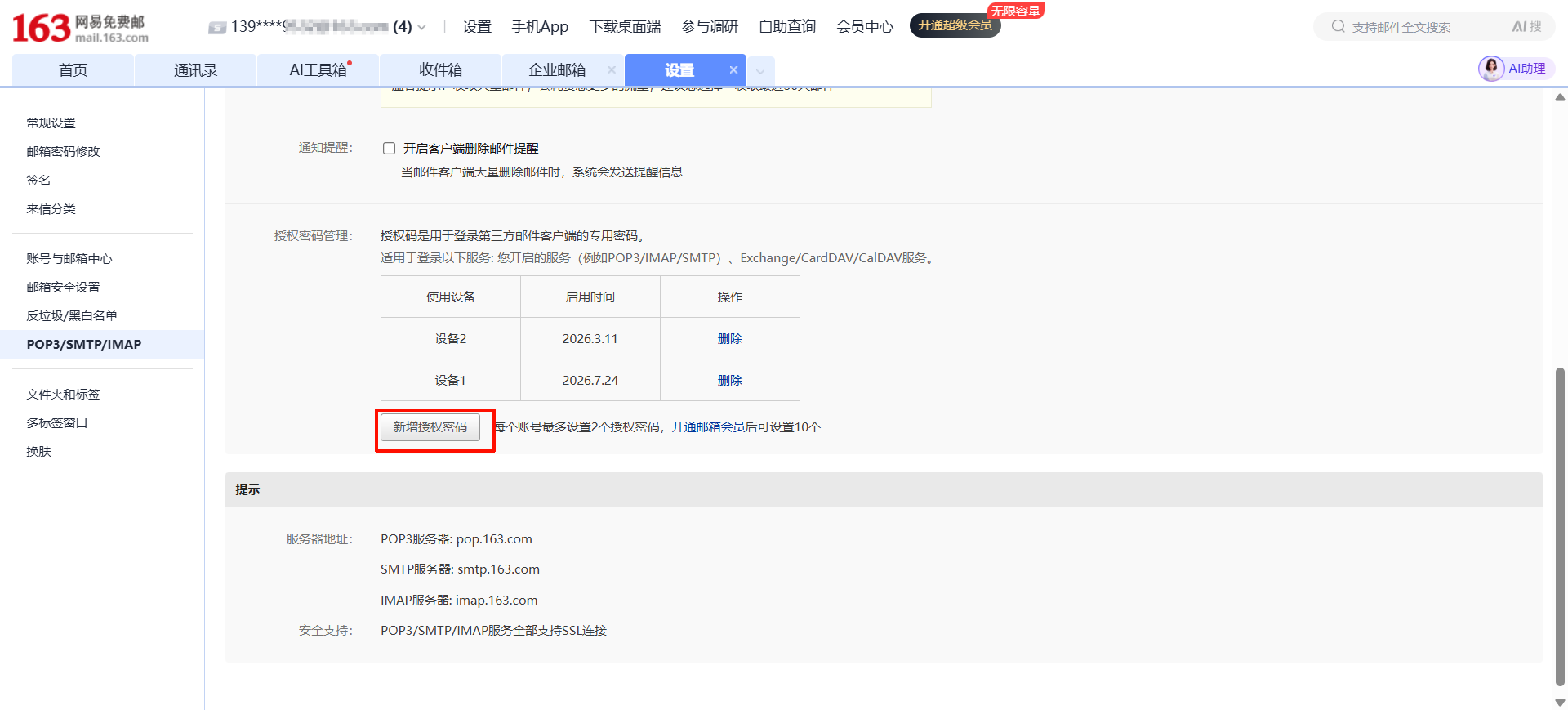Open 反垃圾/黑白名单 settings
The height and width of the screenshot is (710, 1568).
pos(72,316)
